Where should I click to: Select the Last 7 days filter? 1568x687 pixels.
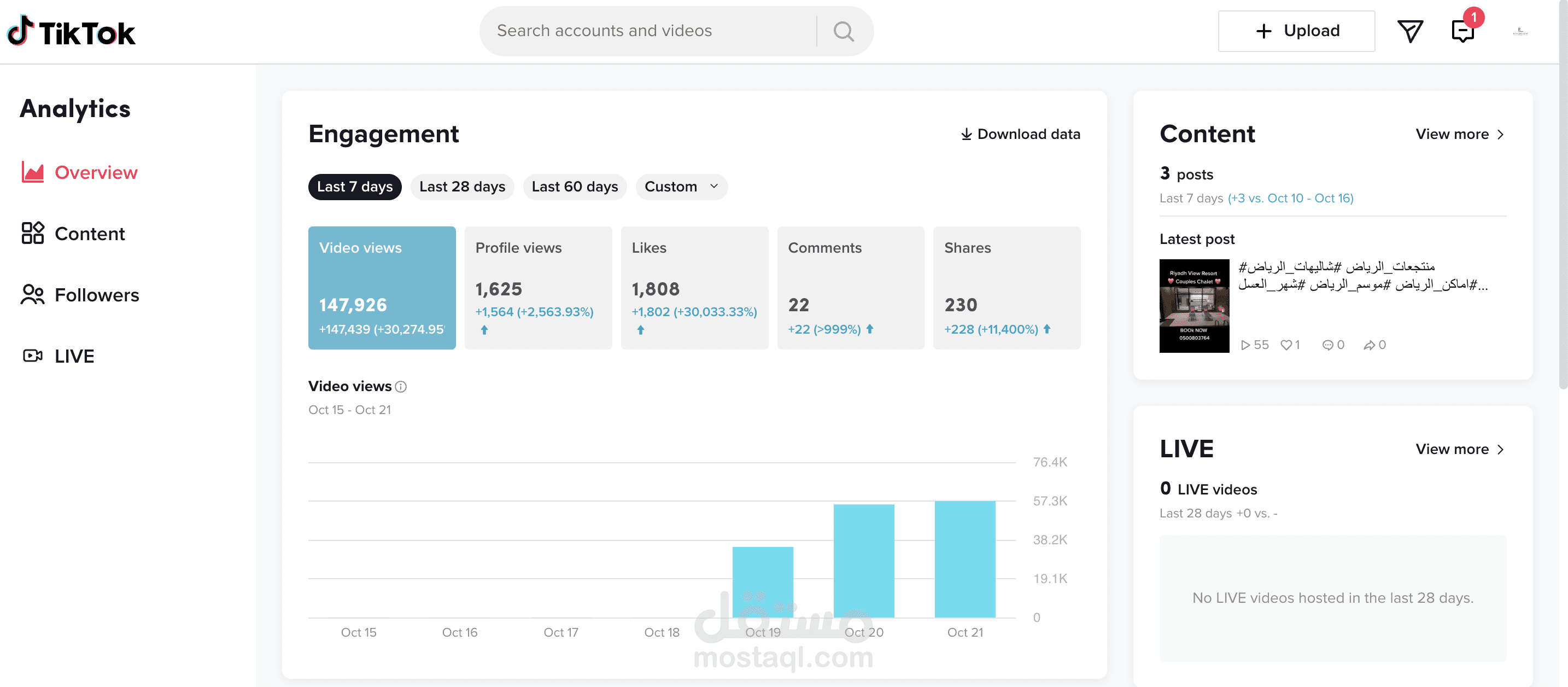(x=354, y=187)
